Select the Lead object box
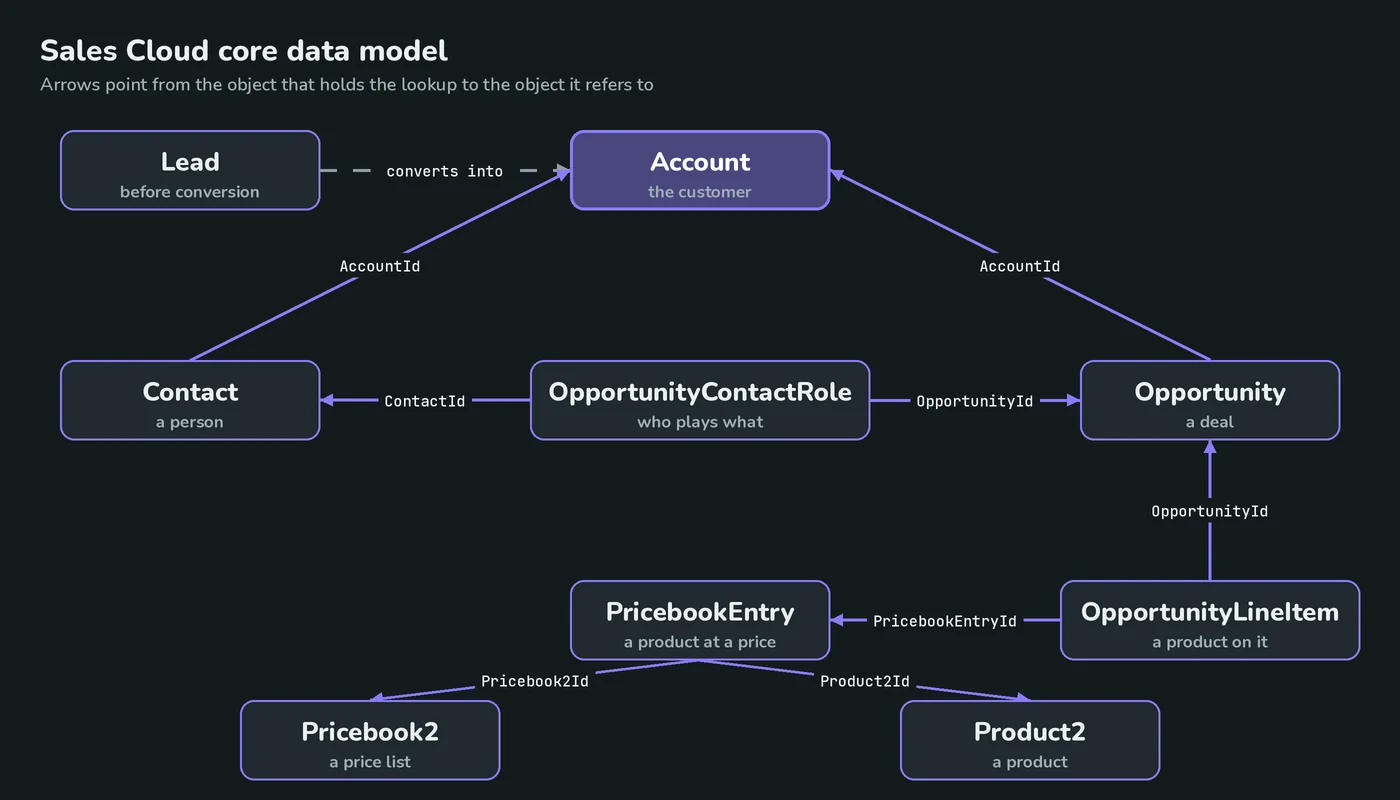 pyautogui.click(x=190, y=170)
